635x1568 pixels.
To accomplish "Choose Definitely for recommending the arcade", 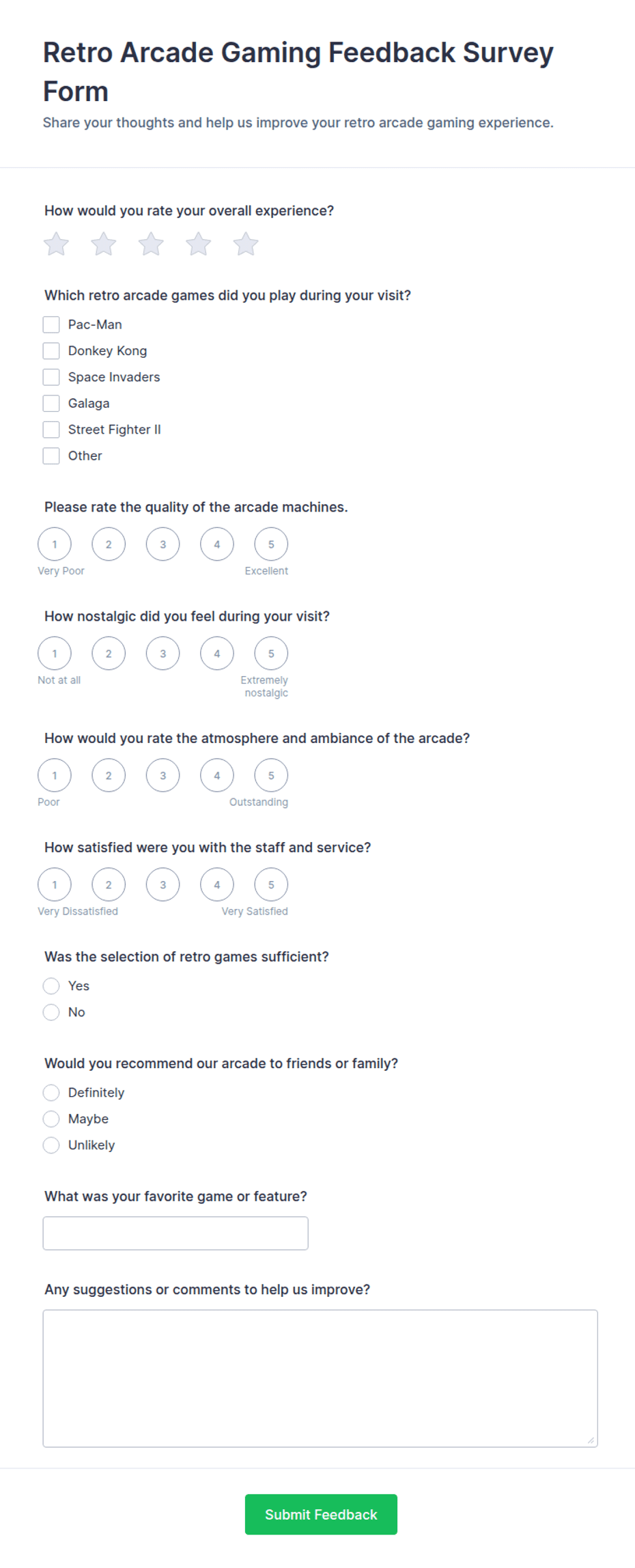I will [51, 1093].
